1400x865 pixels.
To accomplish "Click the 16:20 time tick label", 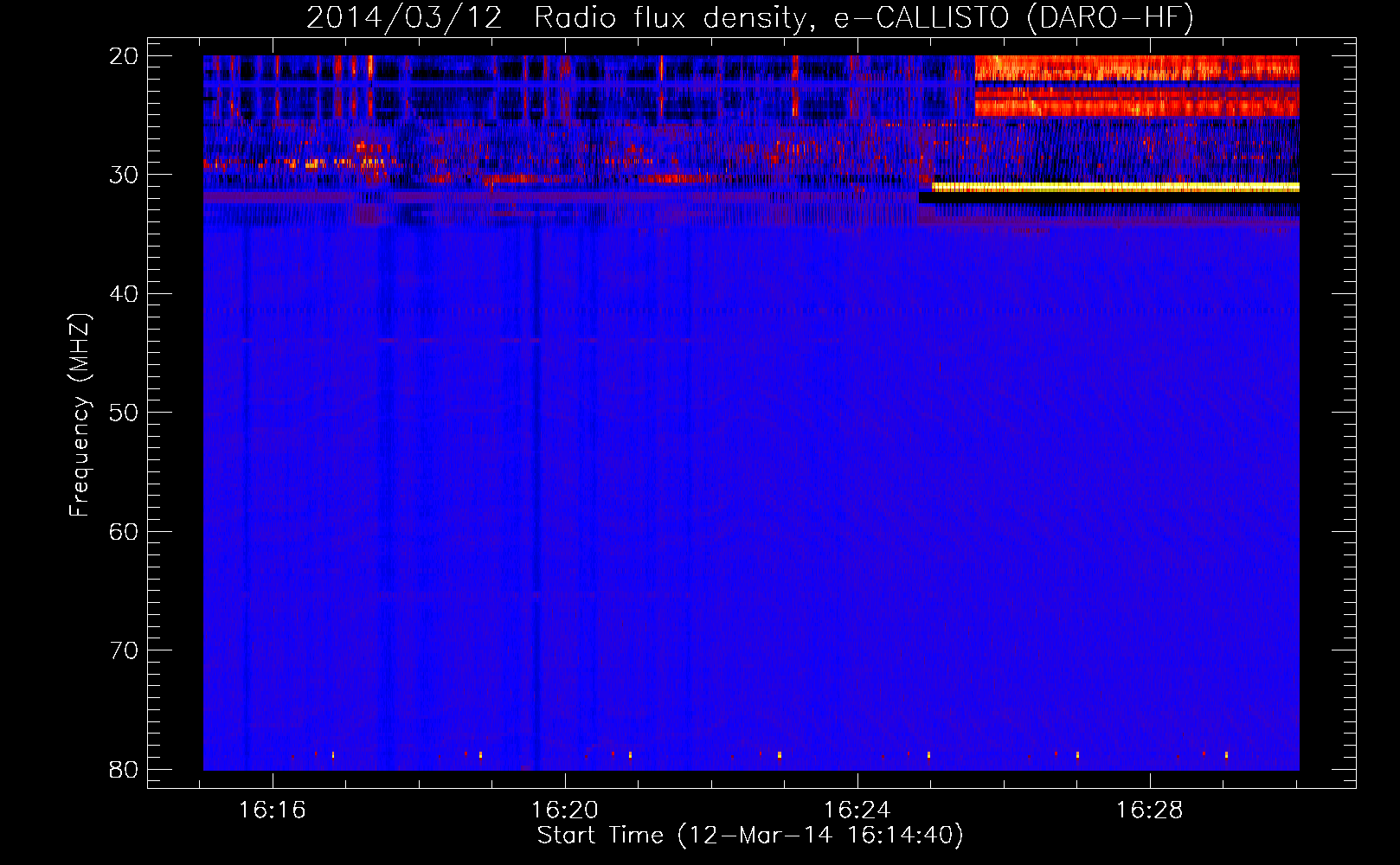I will (565, 811).
